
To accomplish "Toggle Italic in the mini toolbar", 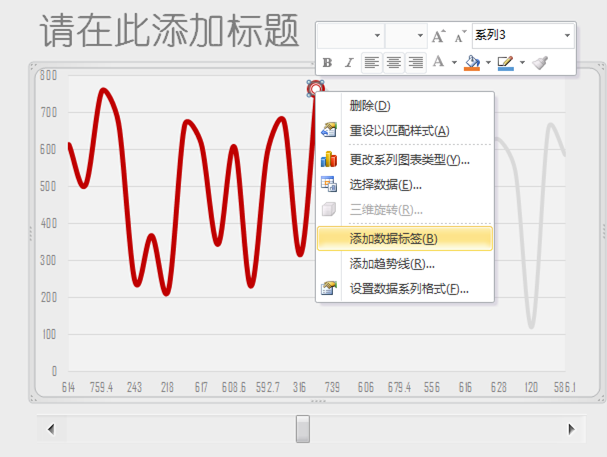I will click(x=349, y=62).
